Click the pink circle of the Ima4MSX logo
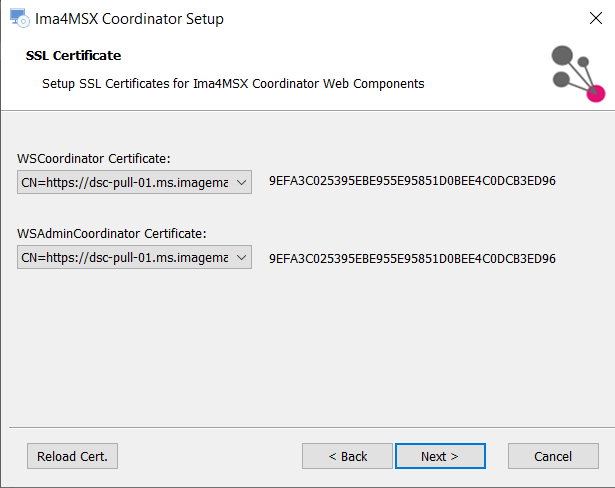This screenshot has width=615, height=488. [596, 93]
